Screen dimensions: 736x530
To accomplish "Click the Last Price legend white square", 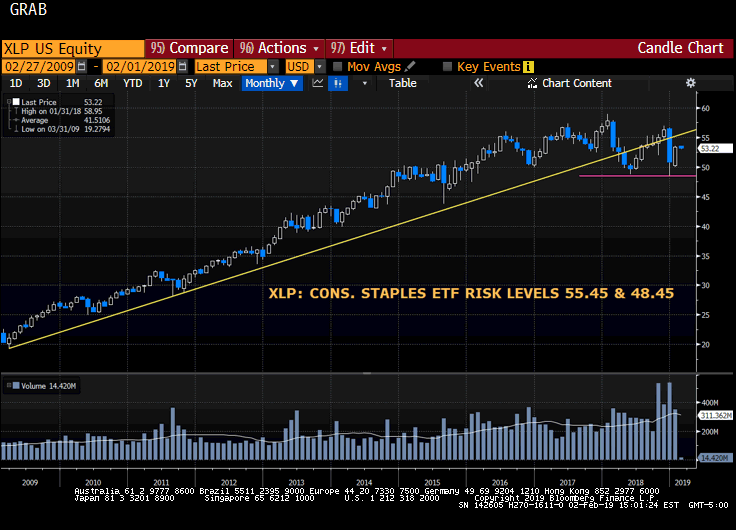I will pyautogui.click(x=16, y=102).
